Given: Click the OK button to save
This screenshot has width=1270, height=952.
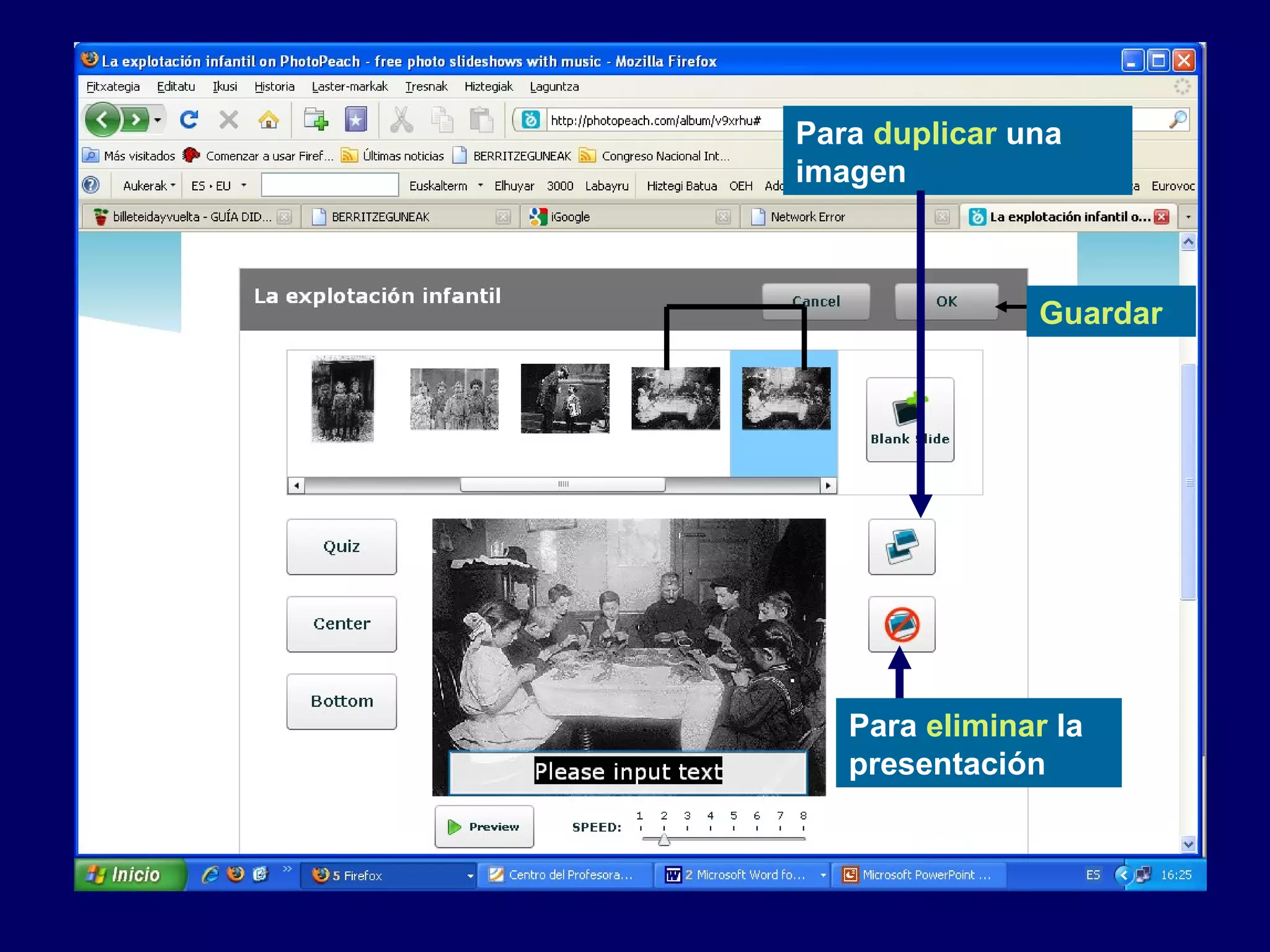Looking at the screenshot, I should [x=946, y=302].
